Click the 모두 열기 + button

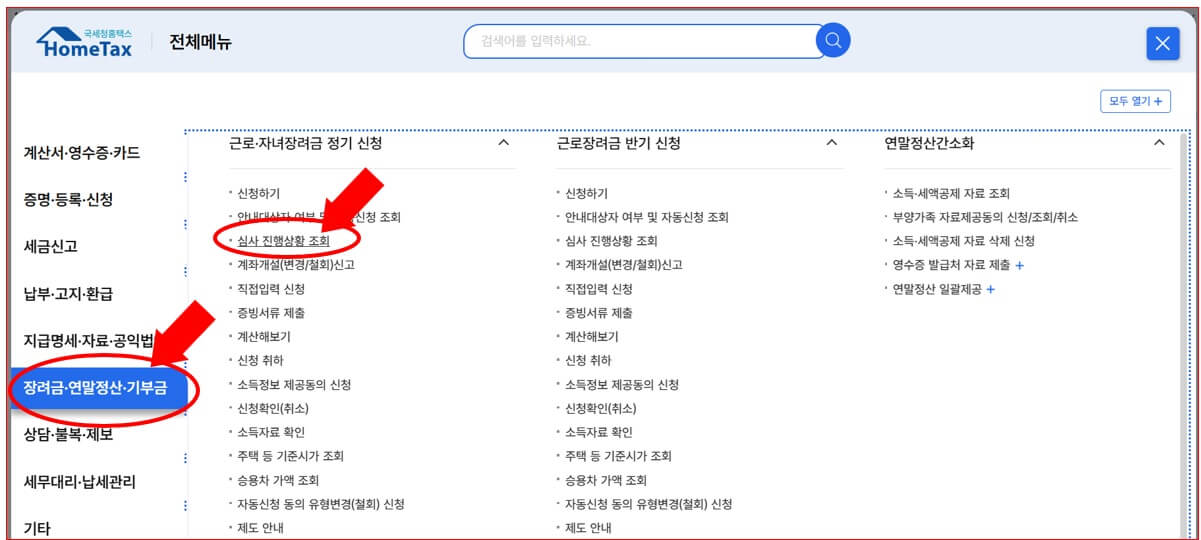tap(1135, 101)
